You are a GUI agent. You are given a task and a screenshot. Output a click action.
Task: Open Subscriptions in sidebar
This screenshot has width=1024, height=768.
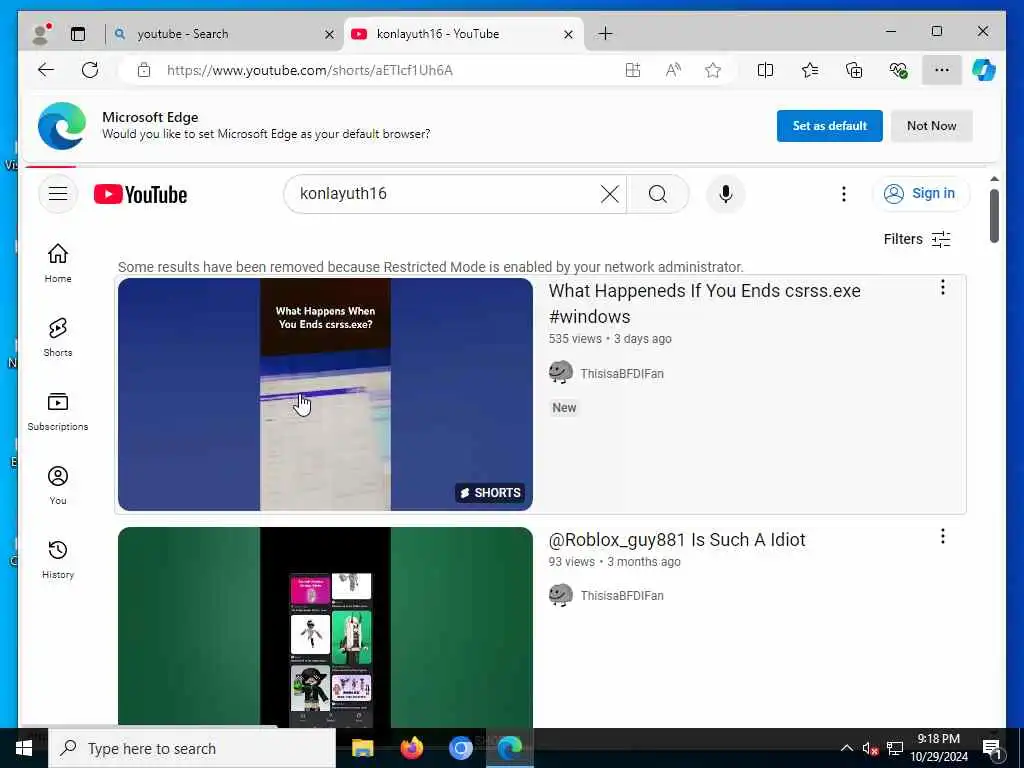click(x=57, y=411)
